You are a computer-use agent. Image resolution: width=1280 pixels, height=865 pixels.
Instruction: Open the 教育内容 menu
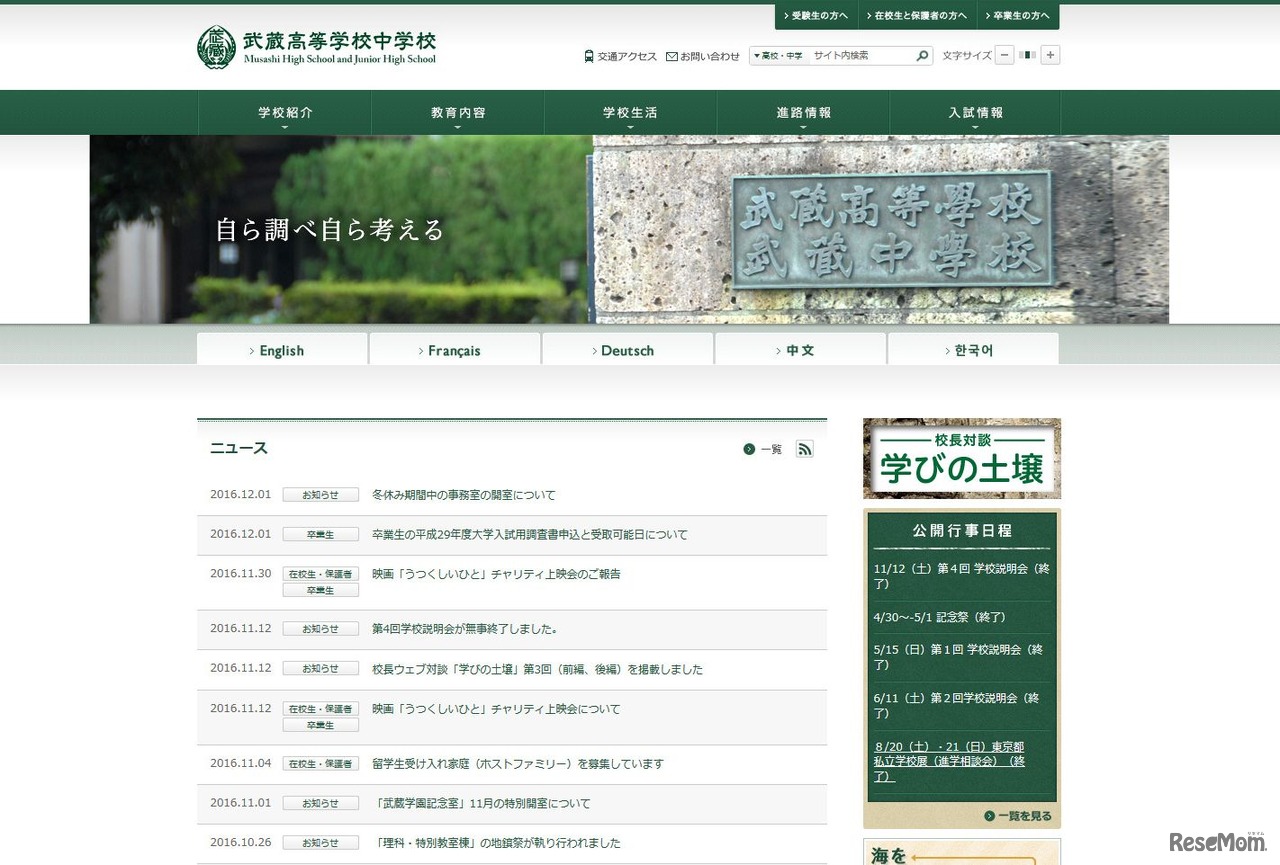[457, 112]
